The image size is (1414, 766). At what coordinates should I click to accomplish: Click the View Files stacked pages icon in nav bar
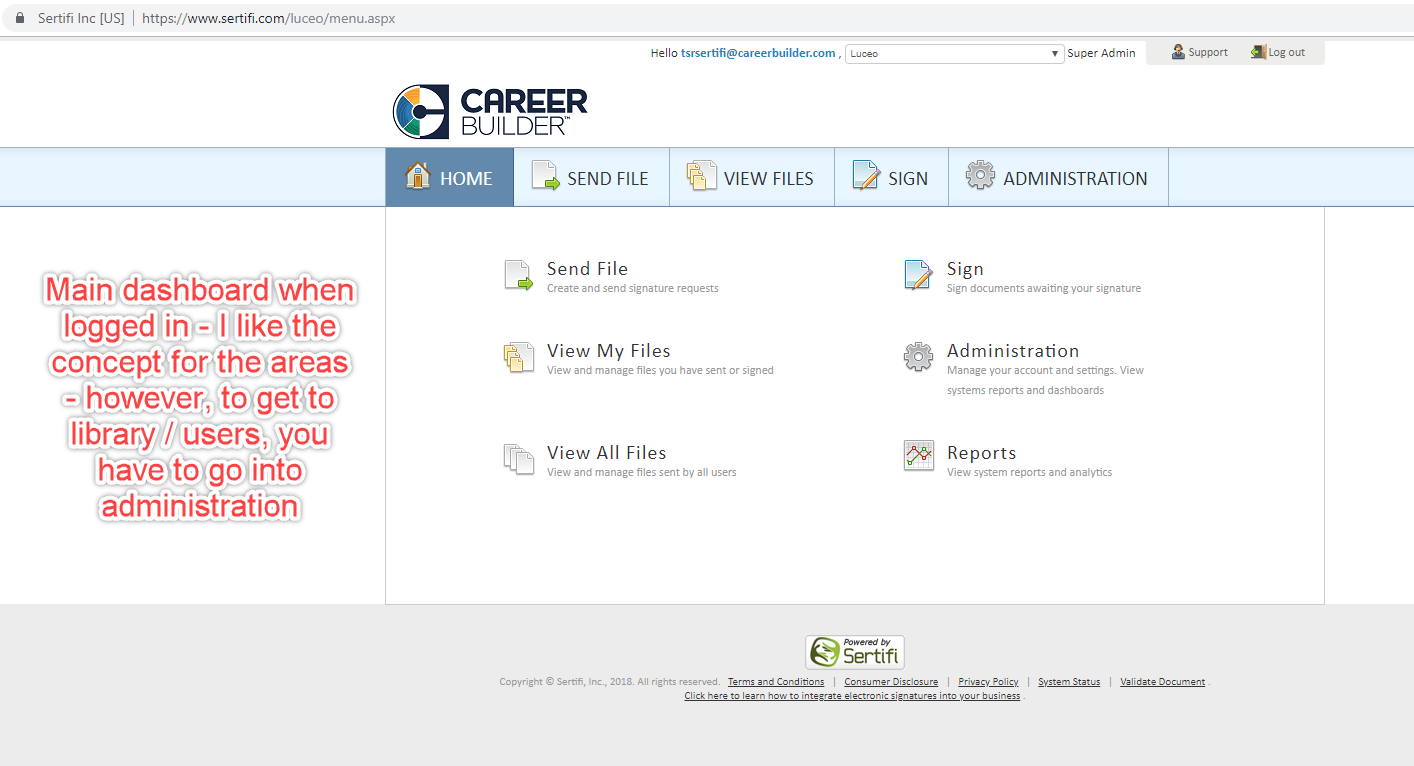point(702,176)
